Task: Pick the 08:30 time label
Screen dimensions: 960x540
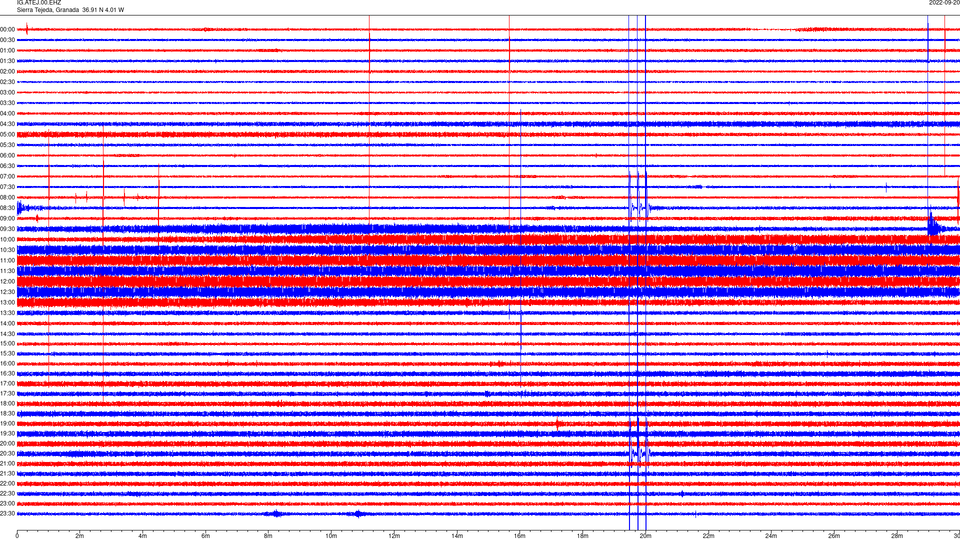Action: pos(7,208)
